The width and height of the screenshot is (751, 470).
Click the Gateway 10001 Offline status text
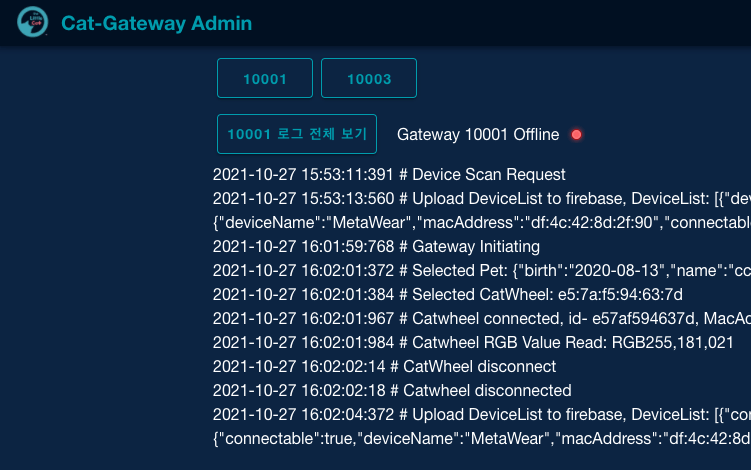[x=479, y=134]
